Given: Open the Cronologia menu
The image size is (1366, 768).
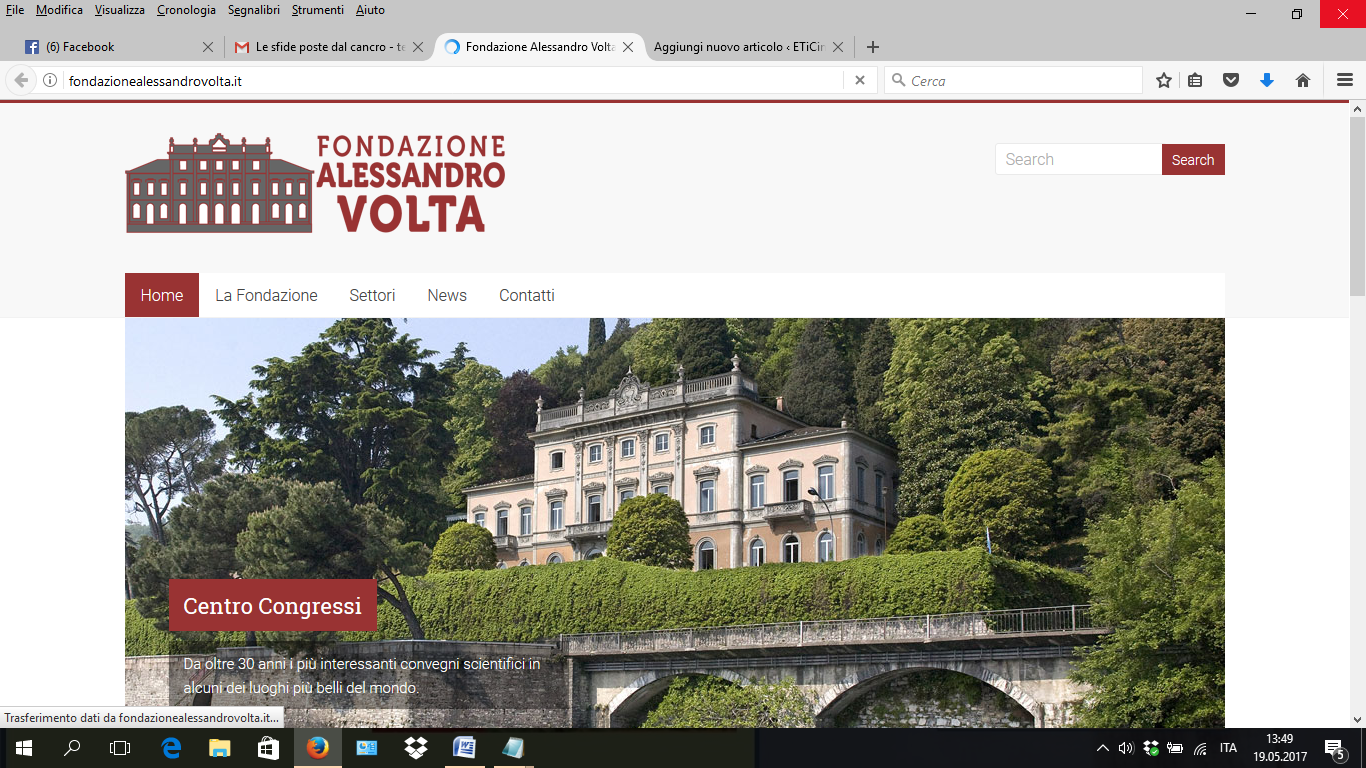Looking at the screenshot, I should coord(186,10).
